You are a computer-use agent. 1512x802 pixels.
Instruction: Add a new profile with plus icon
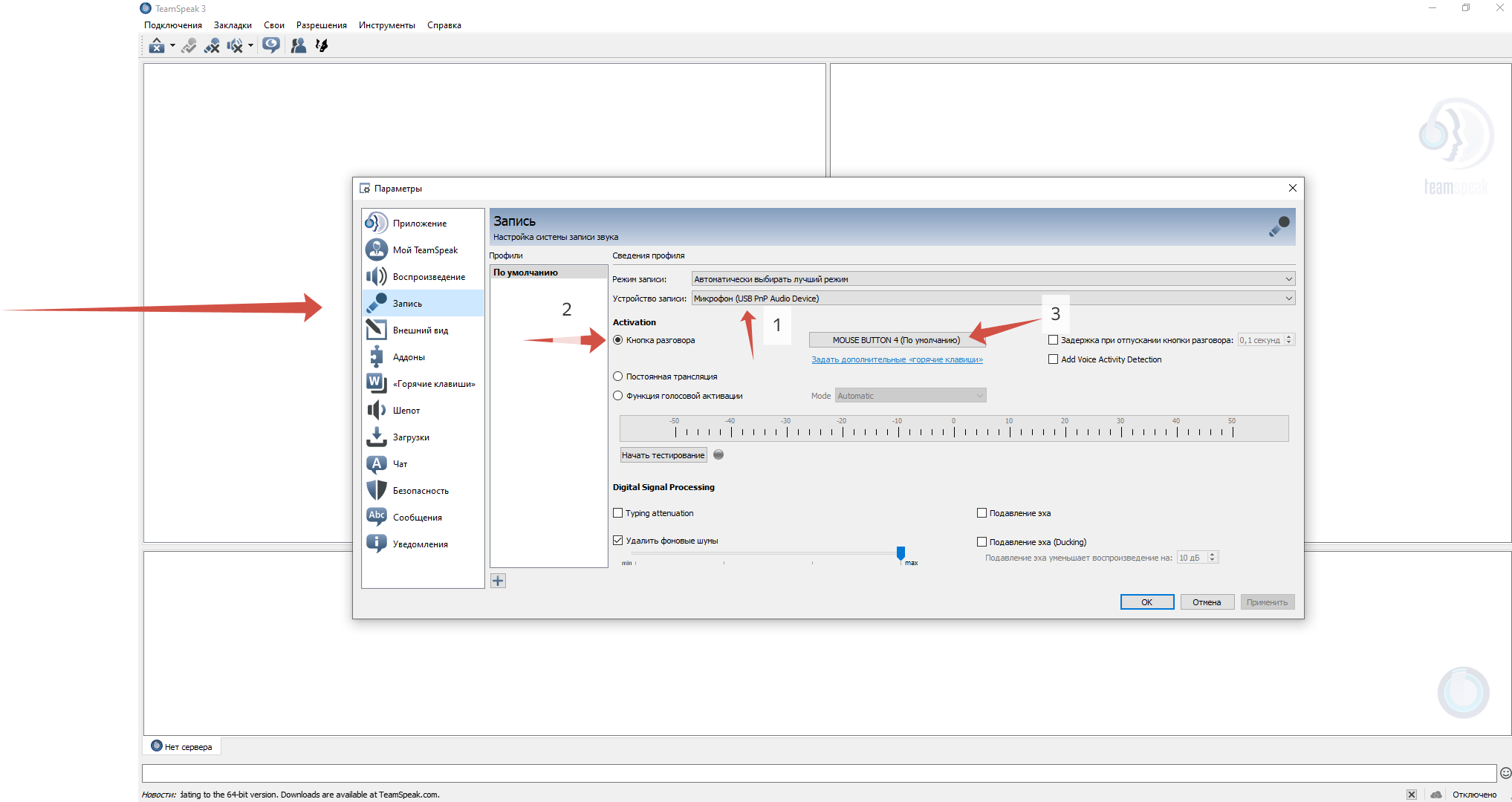click(498, 581)
